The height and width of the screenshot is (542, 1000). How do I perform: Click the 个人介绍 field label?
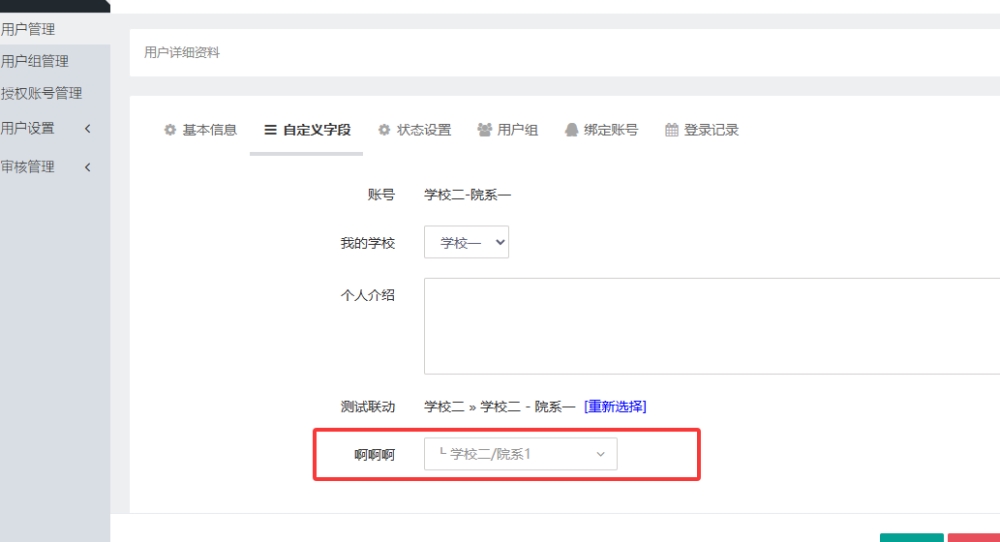click(367, 295)
